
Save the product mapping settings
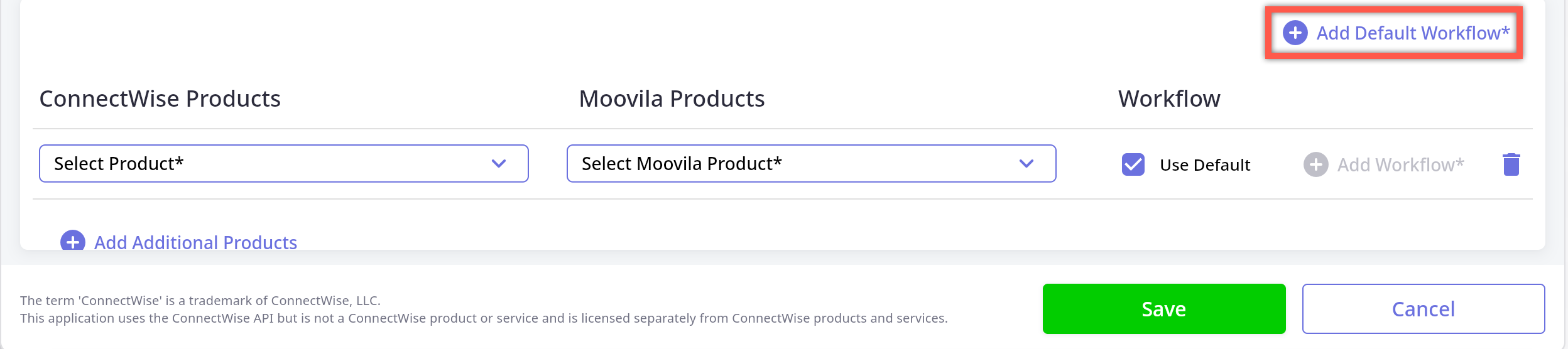tap(1163, 309)
